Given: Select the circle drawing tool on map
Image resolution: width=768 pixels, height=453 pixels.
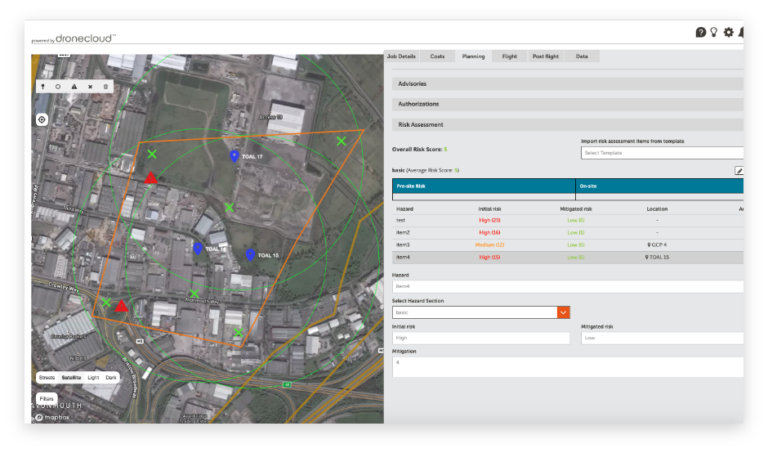Looking at the screenshot, I should 58,87.
